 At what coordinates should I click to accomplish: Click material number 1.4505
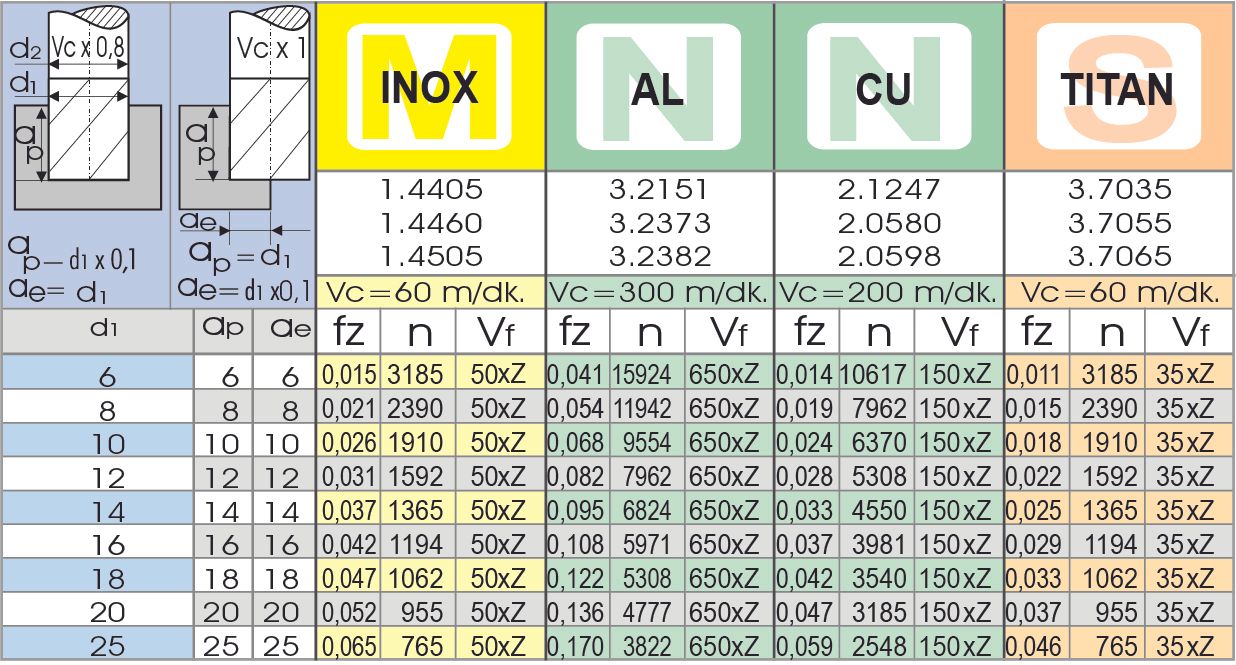coord(431,255)
